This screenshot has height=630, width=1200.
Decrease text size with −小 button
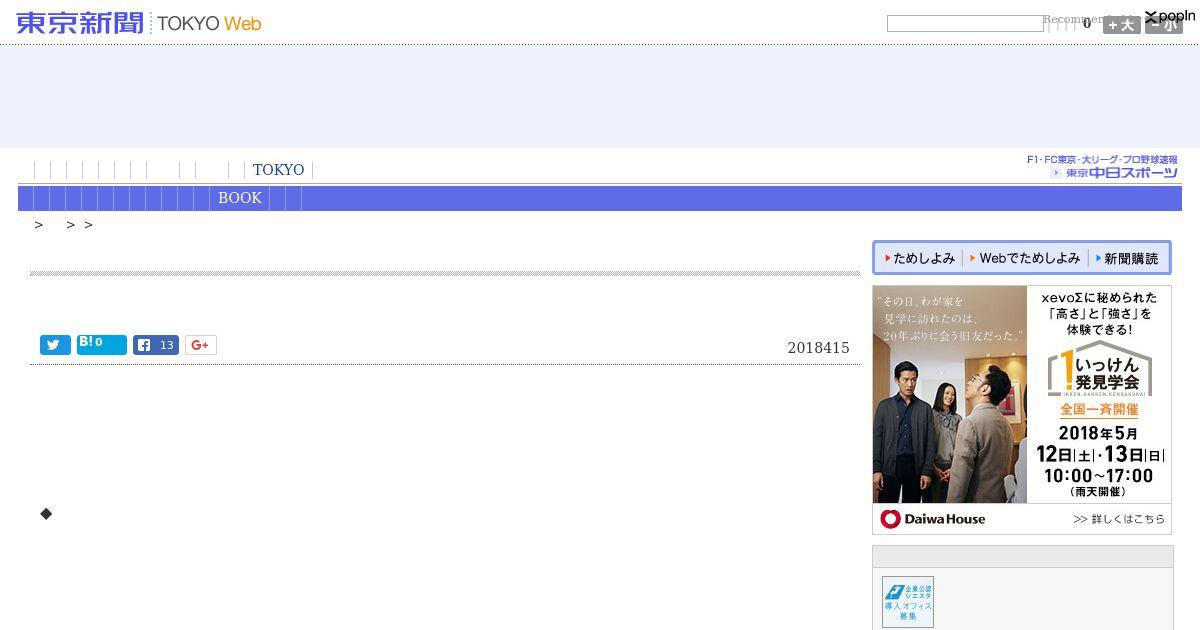[1164, 25]
